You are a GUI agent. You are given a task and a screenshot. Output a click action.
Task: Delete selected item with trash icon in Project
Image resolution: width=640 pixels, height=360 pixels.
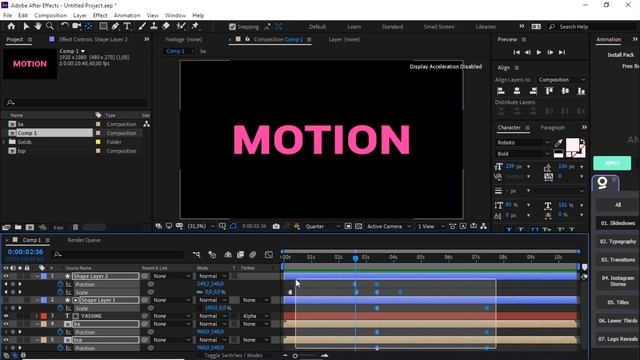[x=76, y=227]
